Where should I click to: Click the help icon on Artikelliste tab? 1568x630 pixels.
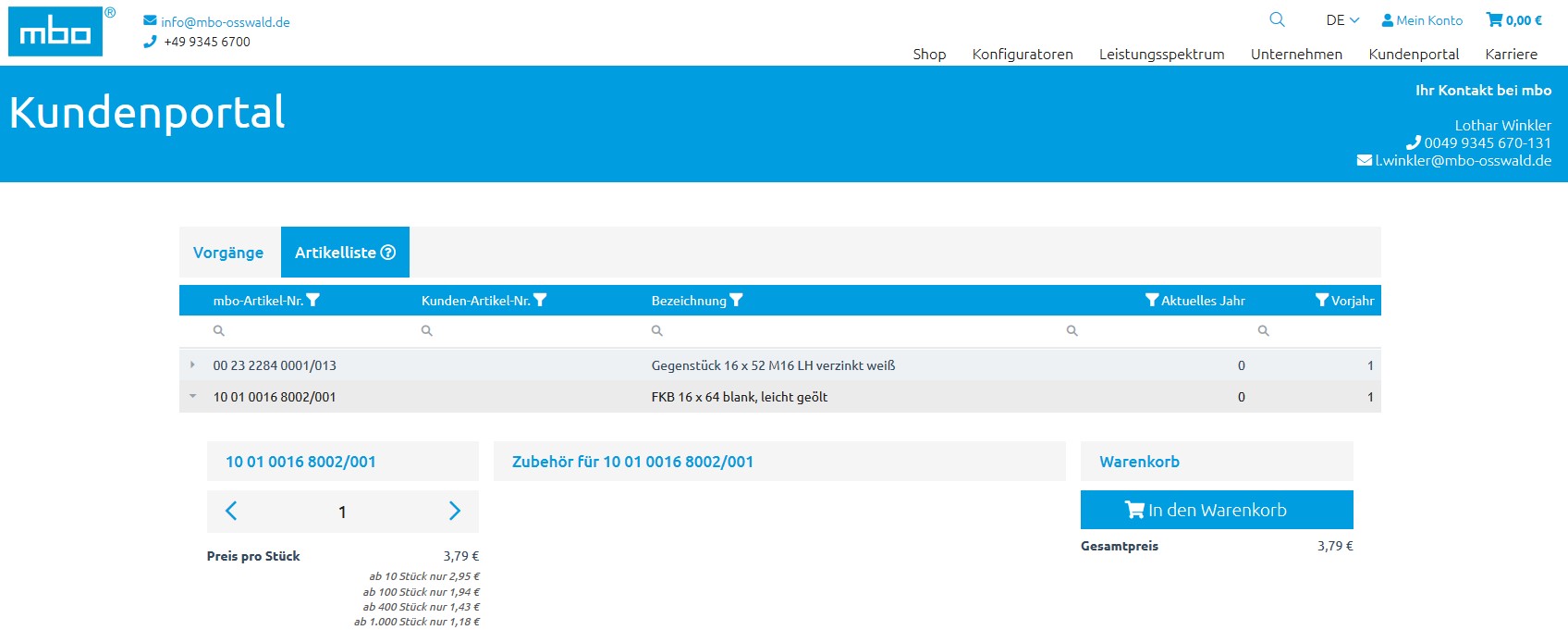click(x=388, y=253)
